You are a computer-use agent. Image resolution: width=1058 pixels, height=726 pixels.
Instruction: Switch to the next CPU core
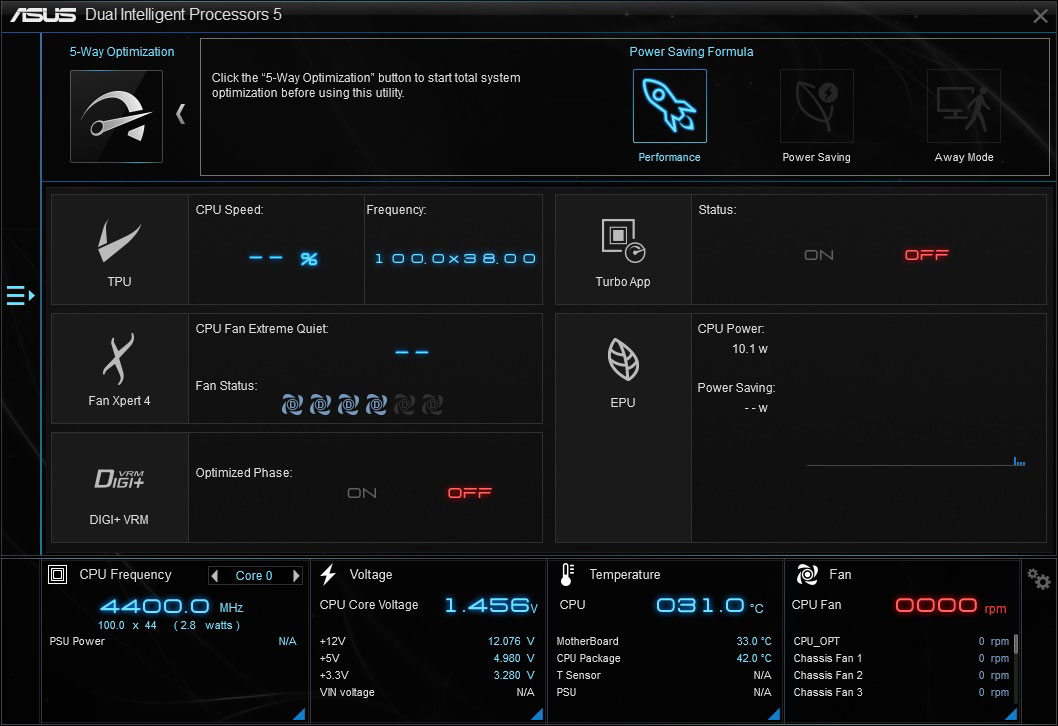pos(296,576)
